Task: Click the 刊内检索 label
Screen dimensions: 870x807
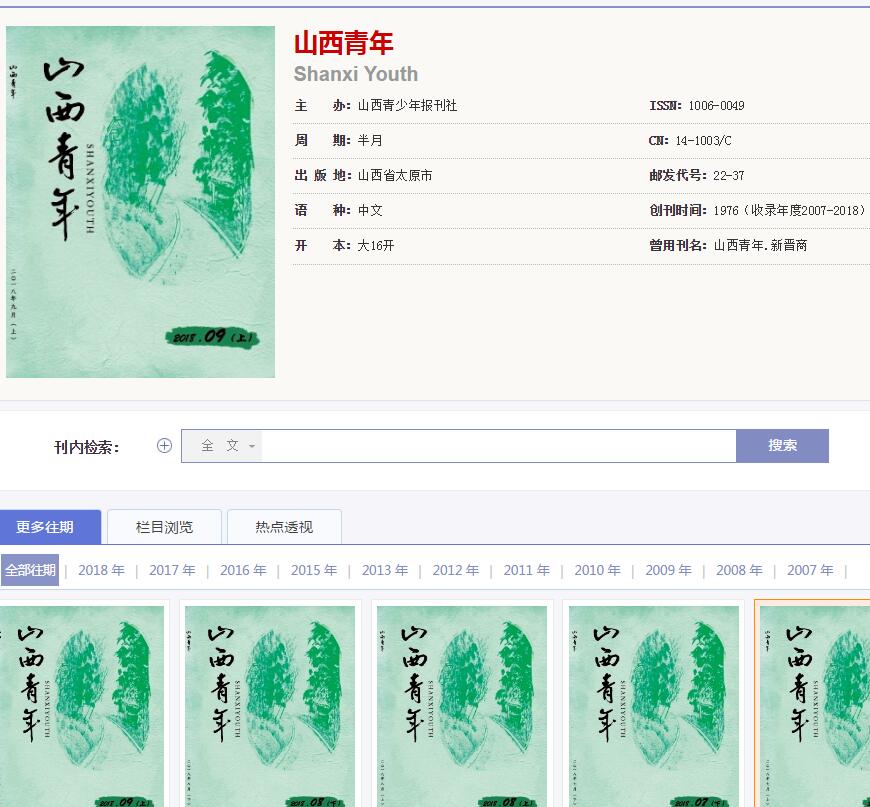Action: [x=87, y=447]
